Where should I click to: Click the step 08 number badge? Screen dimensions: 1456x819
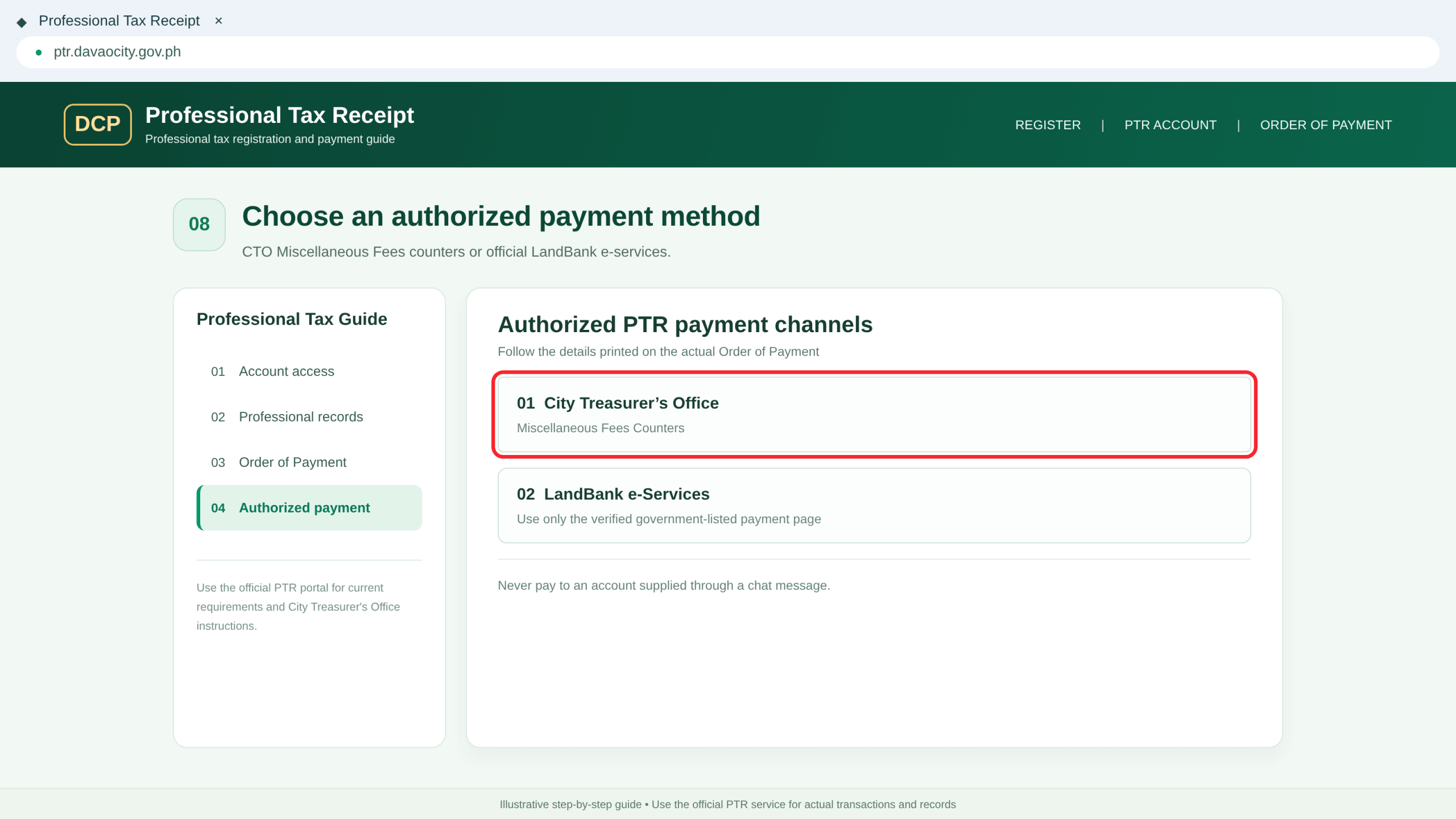click(199, 225)
